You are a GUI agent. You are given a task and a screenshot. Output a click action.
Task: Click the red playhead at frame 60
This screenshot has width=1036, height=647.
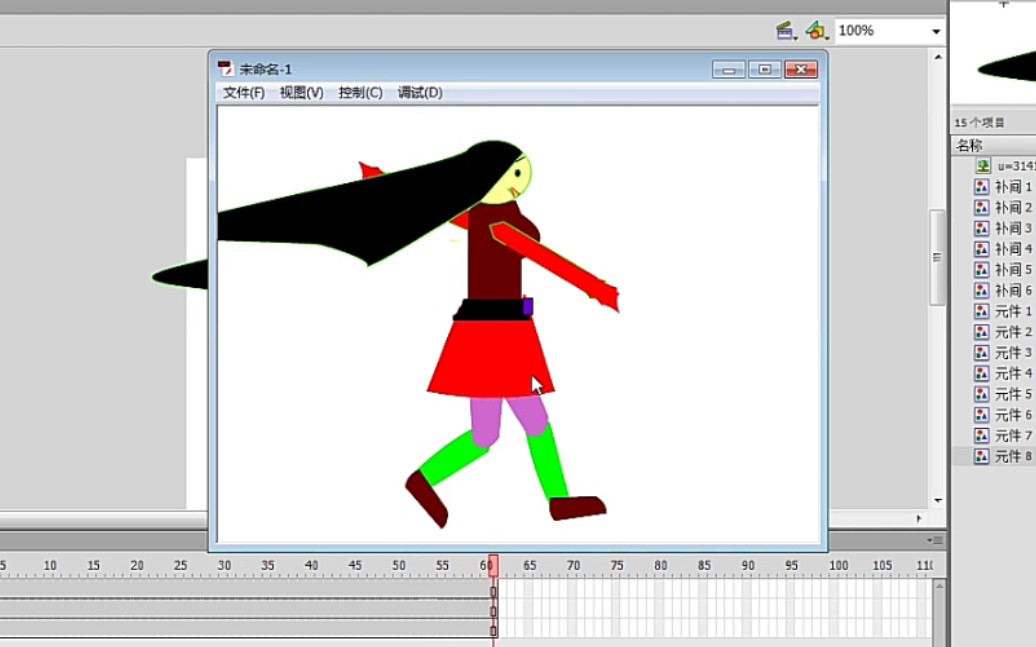pos(493,565)
